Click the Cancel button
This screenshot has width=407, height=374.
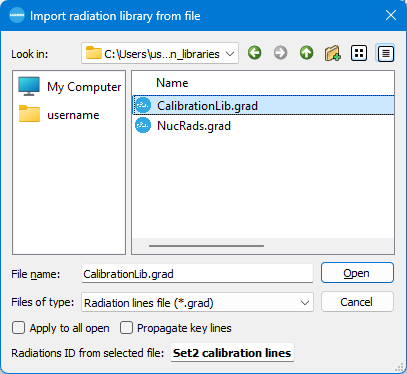357,302
